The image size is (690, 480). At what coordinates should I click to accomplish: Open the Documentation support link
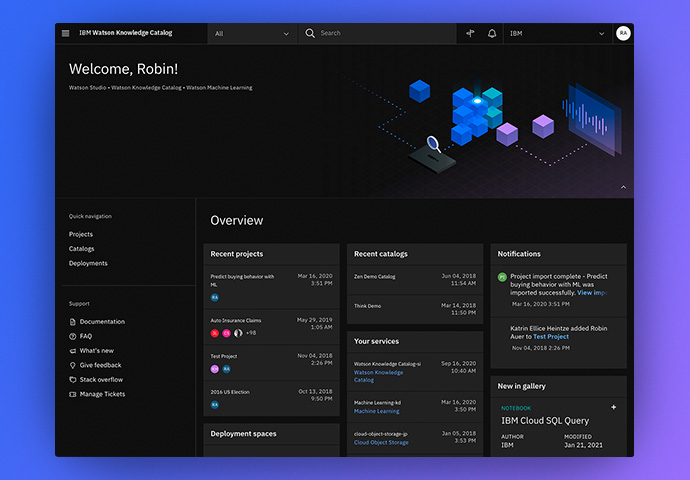pyautogui.click(x=102, y=322)
